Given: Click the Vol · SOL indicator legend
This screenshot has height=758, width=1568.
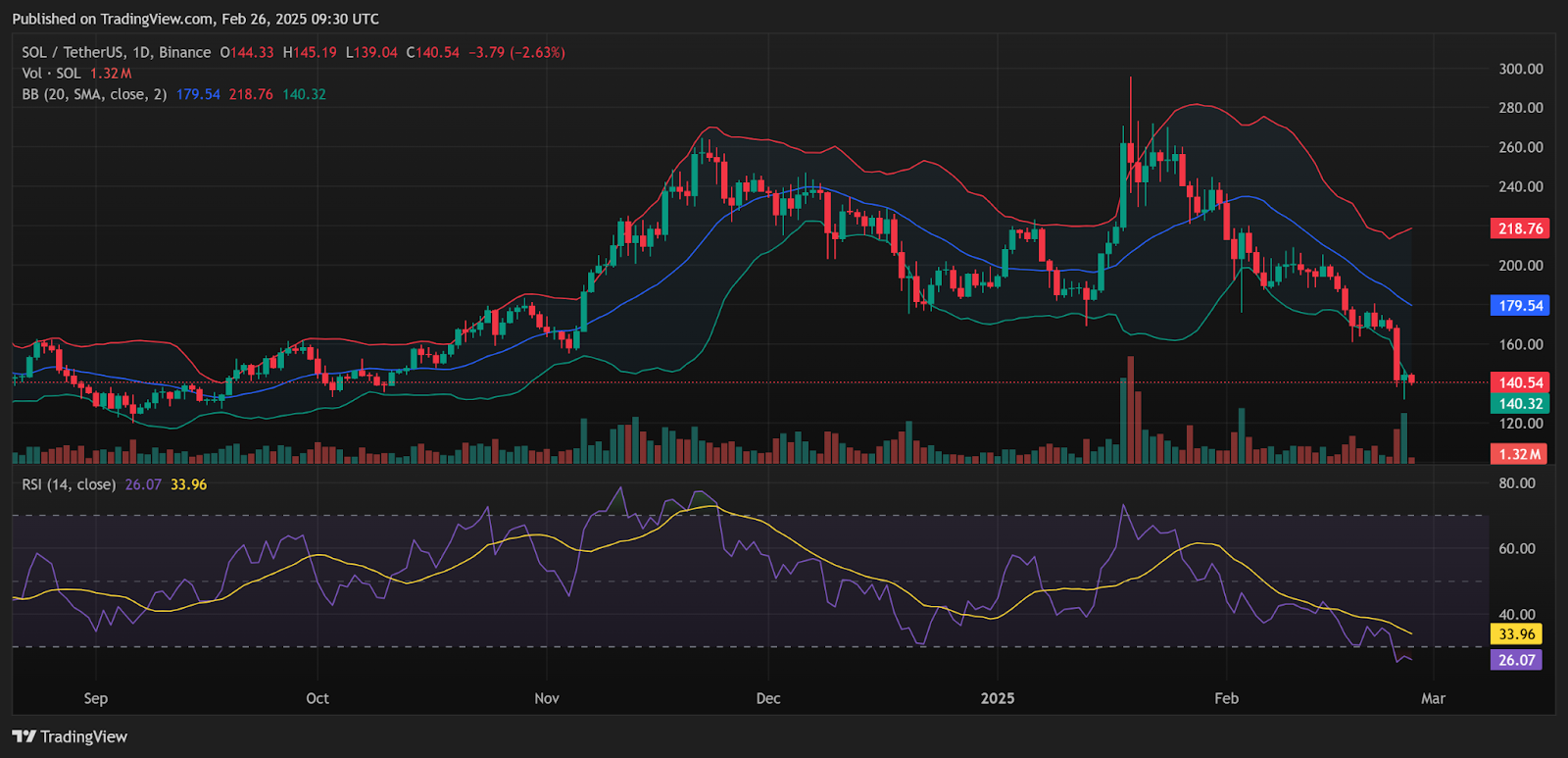Looking at the screenshot, I should 51,74.
